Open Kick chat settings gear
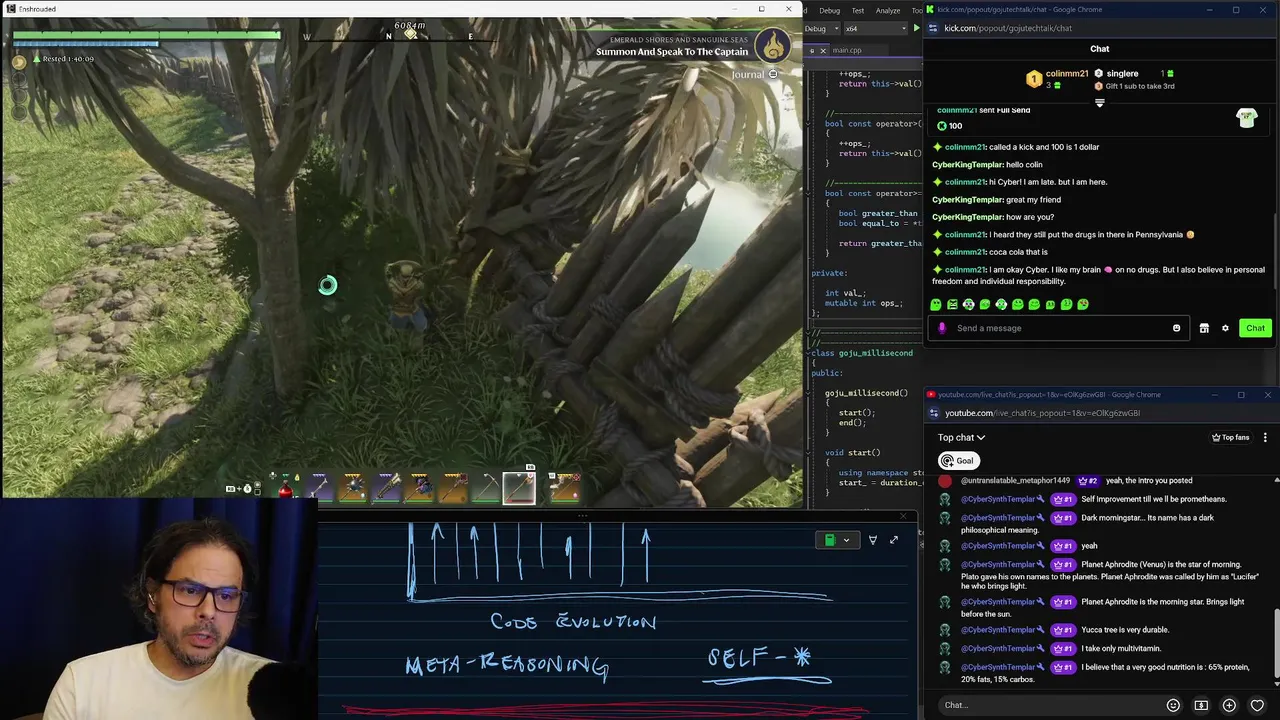Image resolution: width=1280 pixels, height=720 pixels. tap(1225, 328)
